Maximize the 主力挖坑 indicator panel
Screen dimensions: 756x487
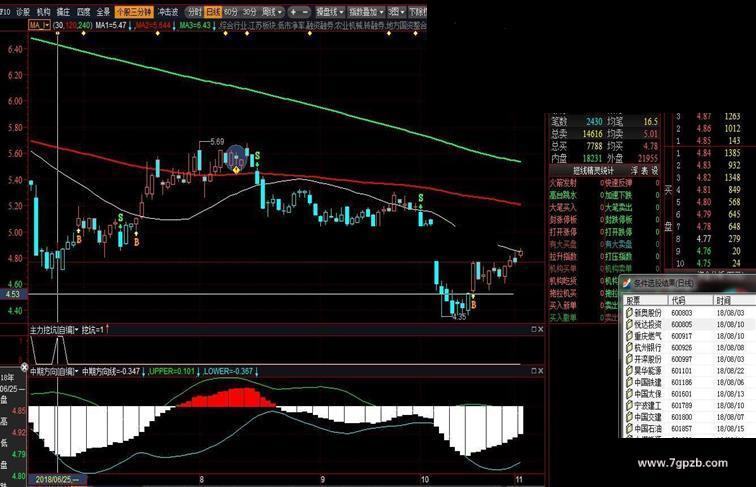coord(534,329)
